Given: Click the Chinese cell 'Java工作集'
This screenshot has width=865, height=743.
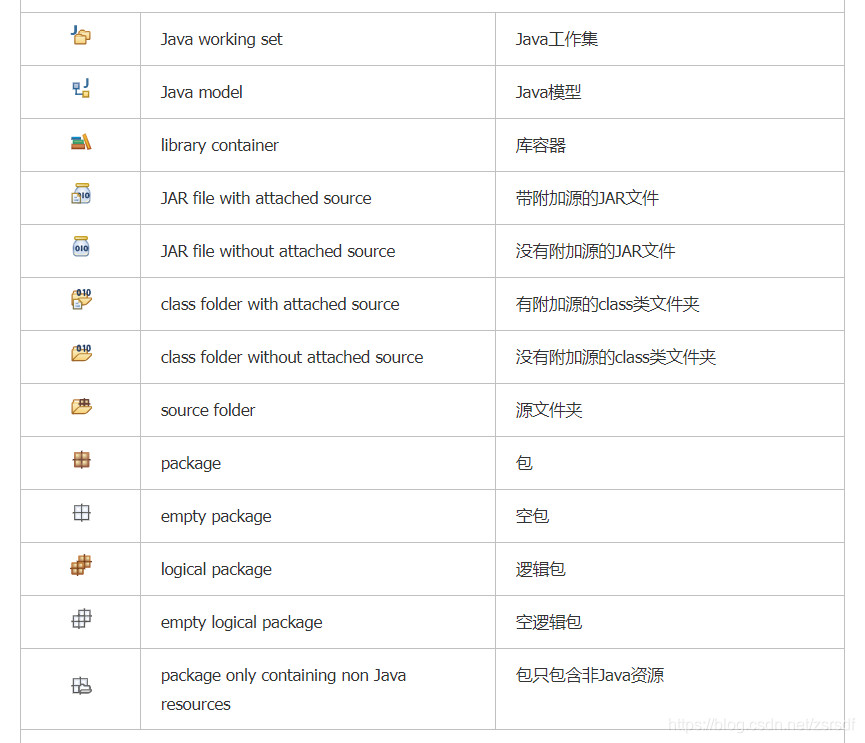Looking at the screenshot, I should [x=670, y=39].
